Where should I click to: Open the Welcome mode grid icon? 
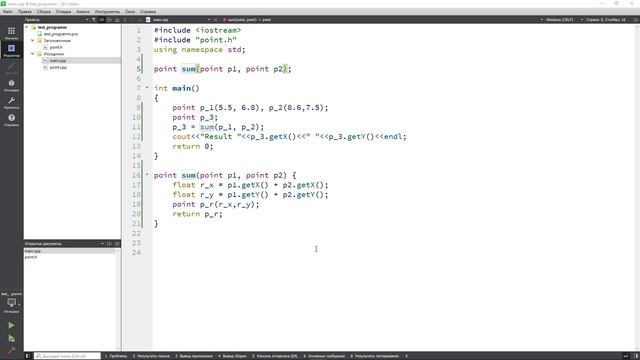click(x=11, y=31)
